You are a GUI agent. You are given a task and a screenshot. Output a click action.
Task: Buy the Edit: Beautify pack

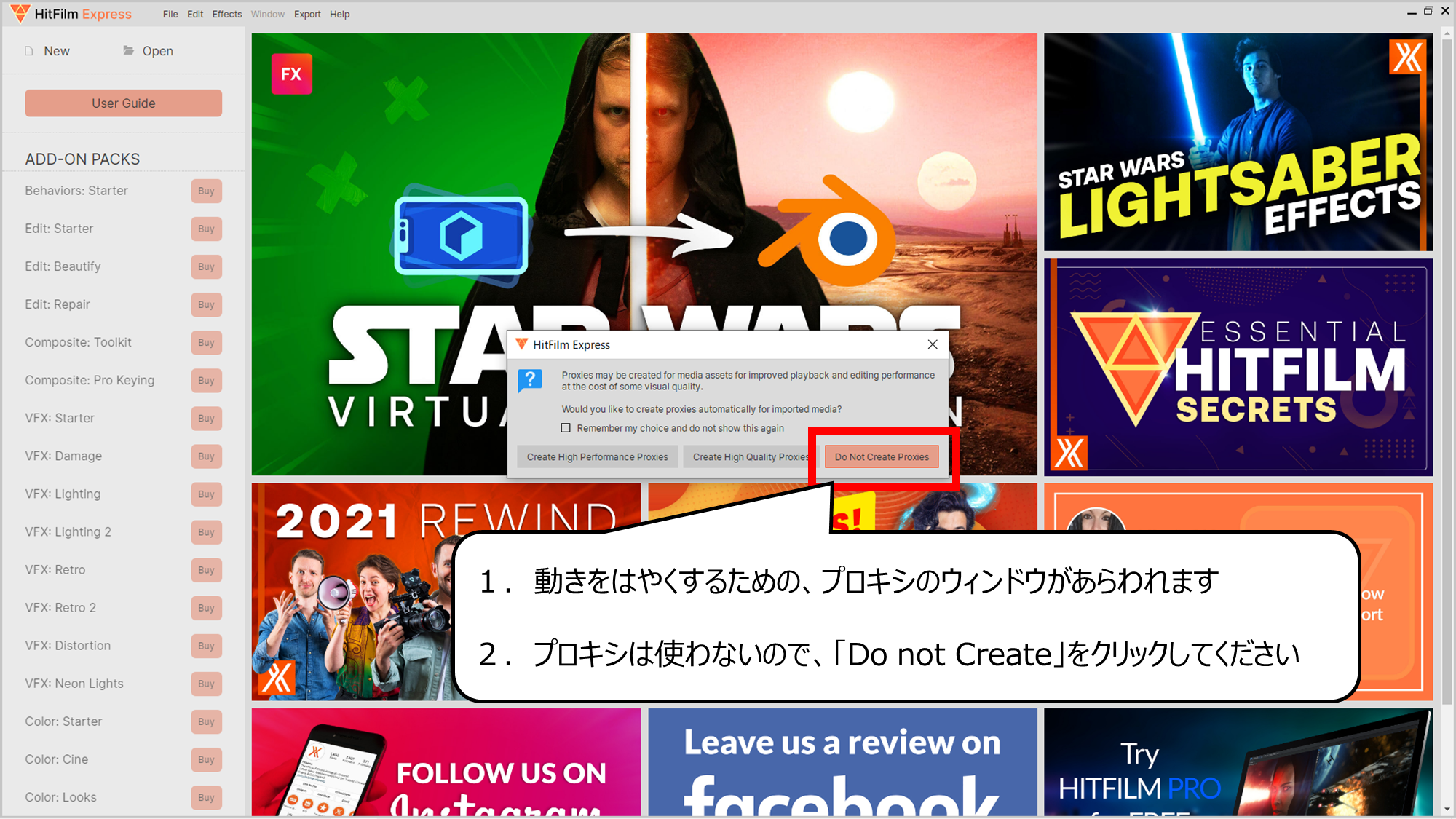click(x=206, y=266)
